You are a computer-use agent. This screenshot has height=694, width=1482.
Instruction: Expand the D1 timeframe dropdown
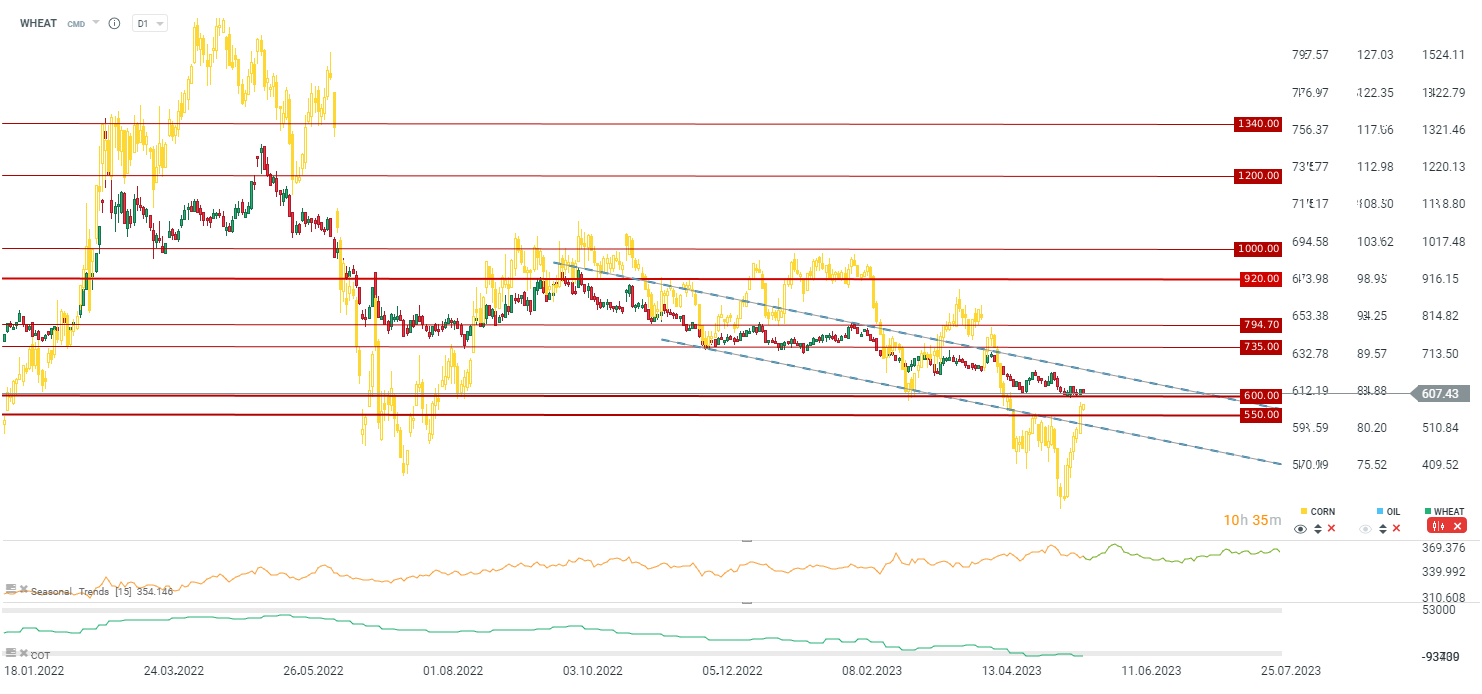150,23
